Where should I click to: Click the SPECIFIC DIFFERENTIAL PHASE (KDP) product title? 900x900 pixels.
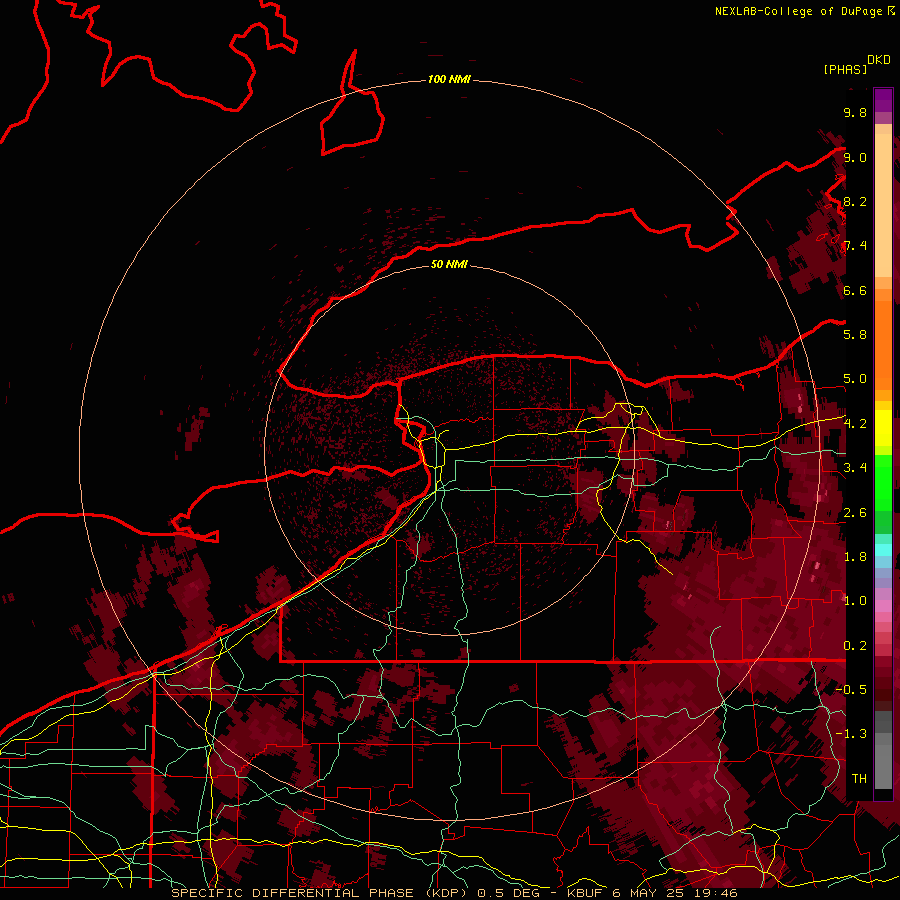[319, 893]
